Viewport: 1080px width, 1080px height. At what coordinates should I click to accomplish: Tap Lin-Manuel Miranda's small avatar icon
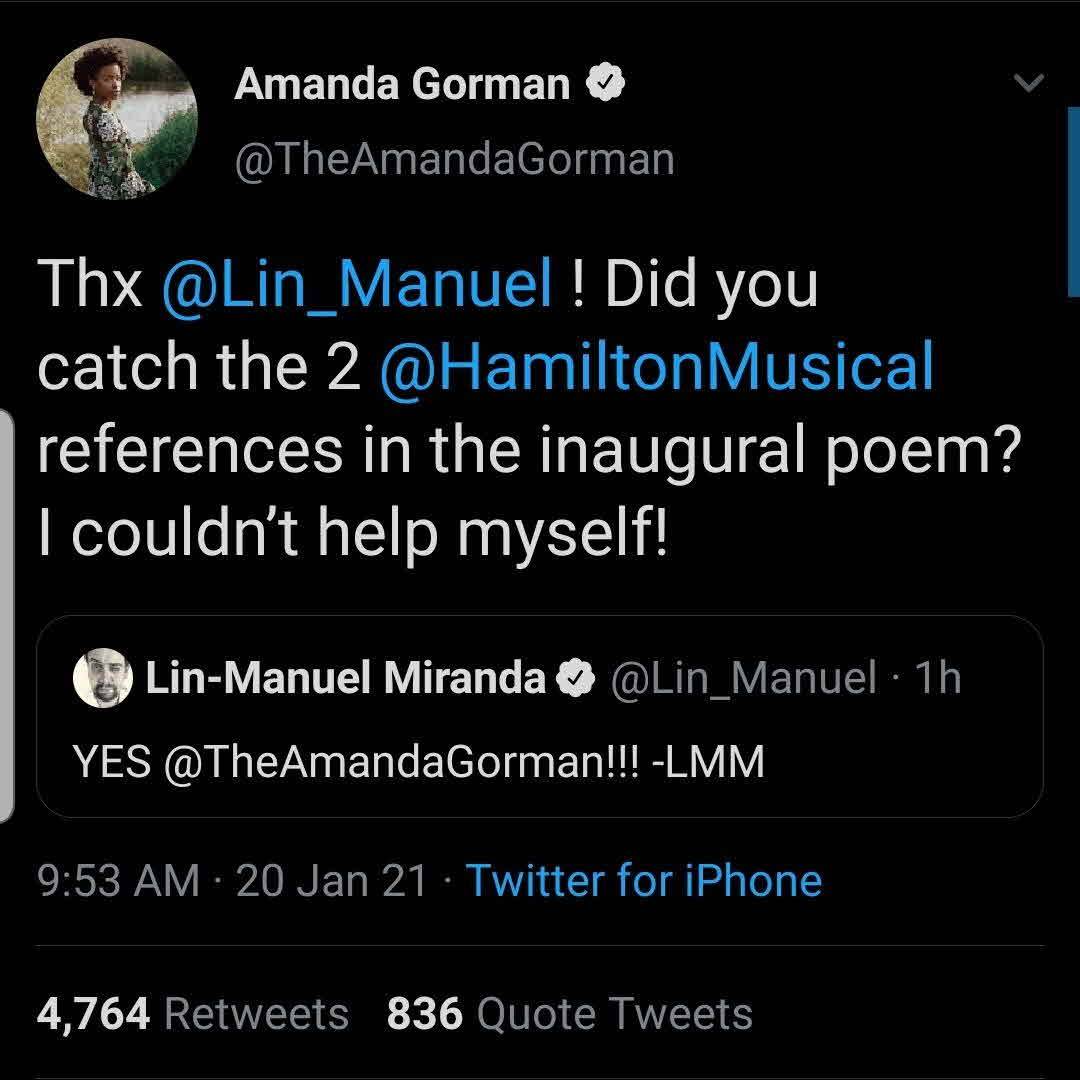click(103, 679)
